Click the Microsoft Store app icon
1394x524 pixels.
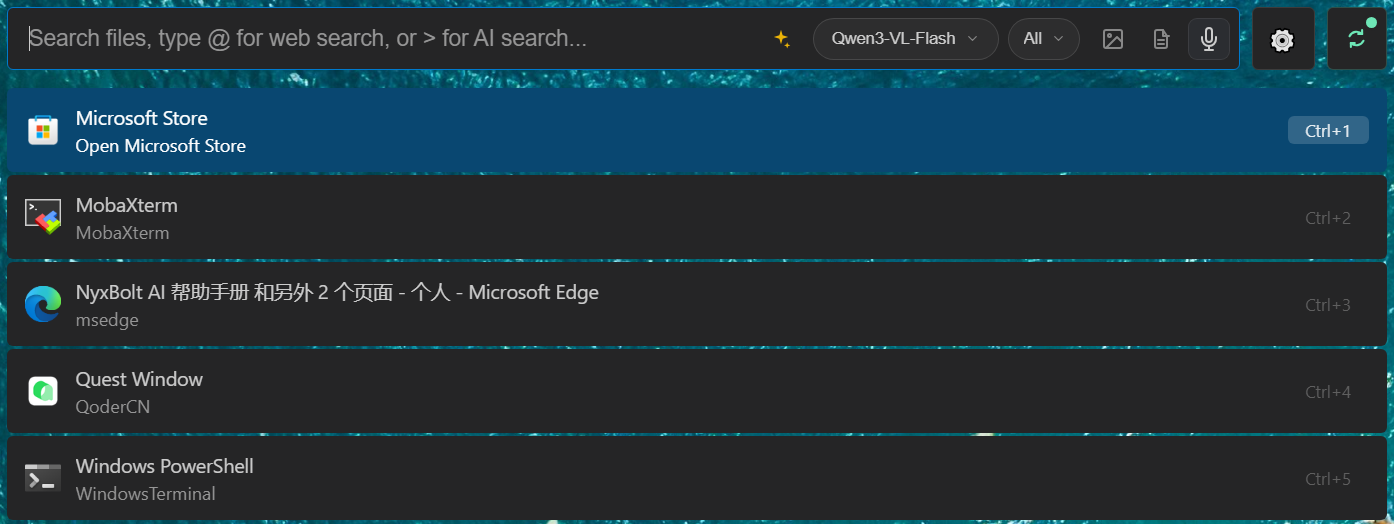click(x=43, y=130)
